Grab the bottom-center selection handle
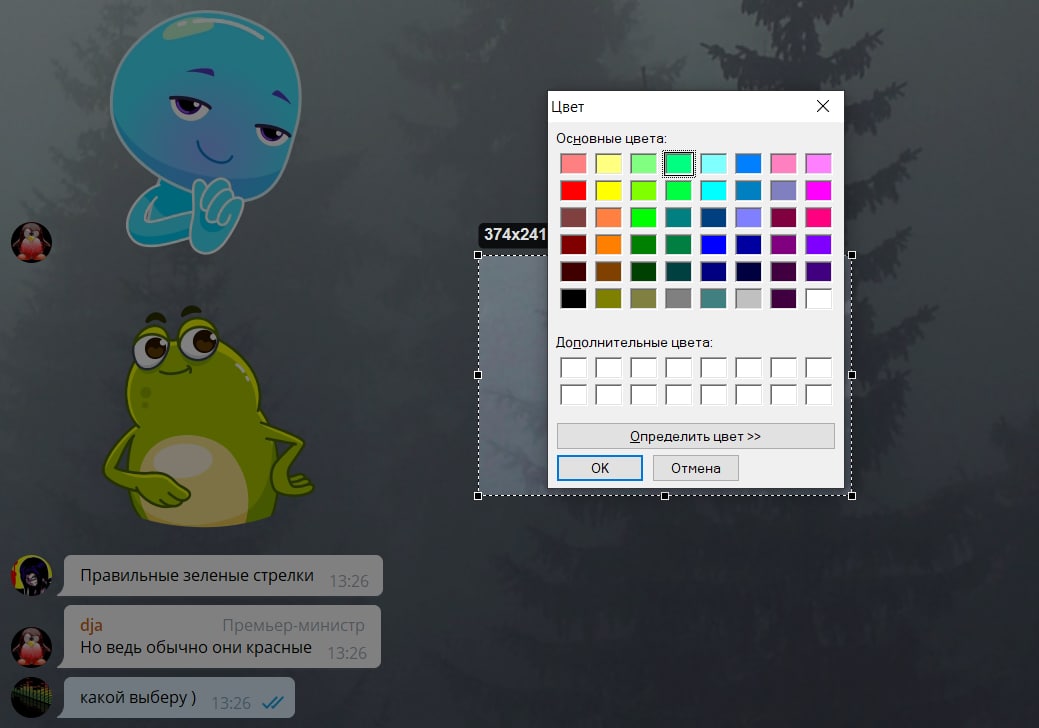The width and height of the screenshot is (1039, 728). (x=665, y=495)
